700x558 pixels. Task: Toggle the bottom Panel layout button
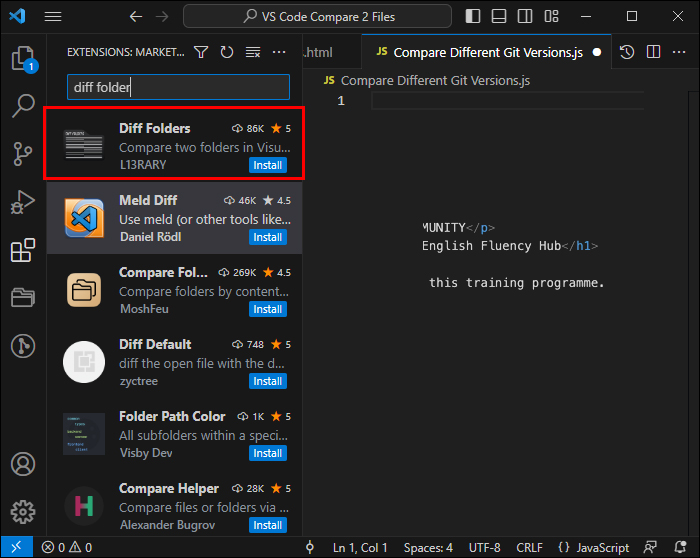(x=499, y=17)
